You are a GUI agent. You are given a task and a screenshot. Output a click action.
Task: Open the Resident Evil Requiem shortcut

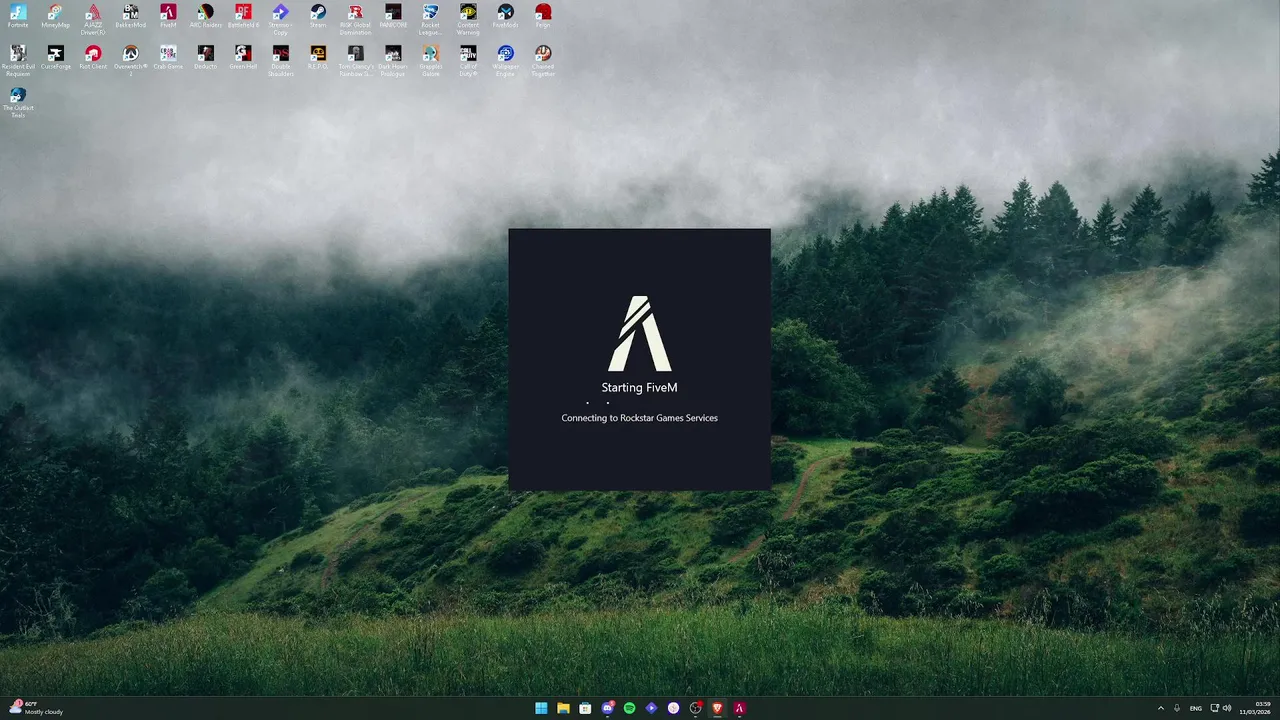[18, 60]
